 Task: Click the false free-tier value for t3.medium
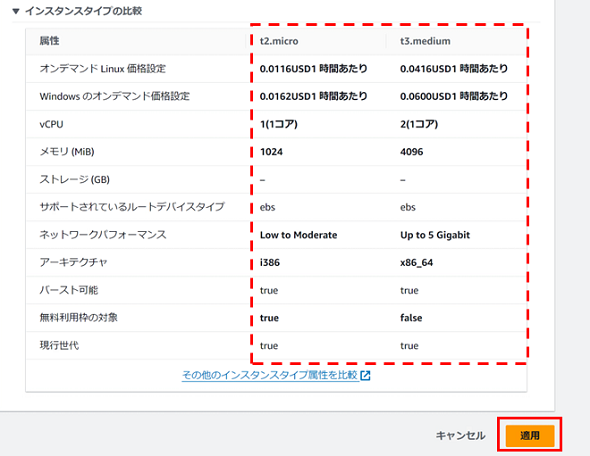411,318
